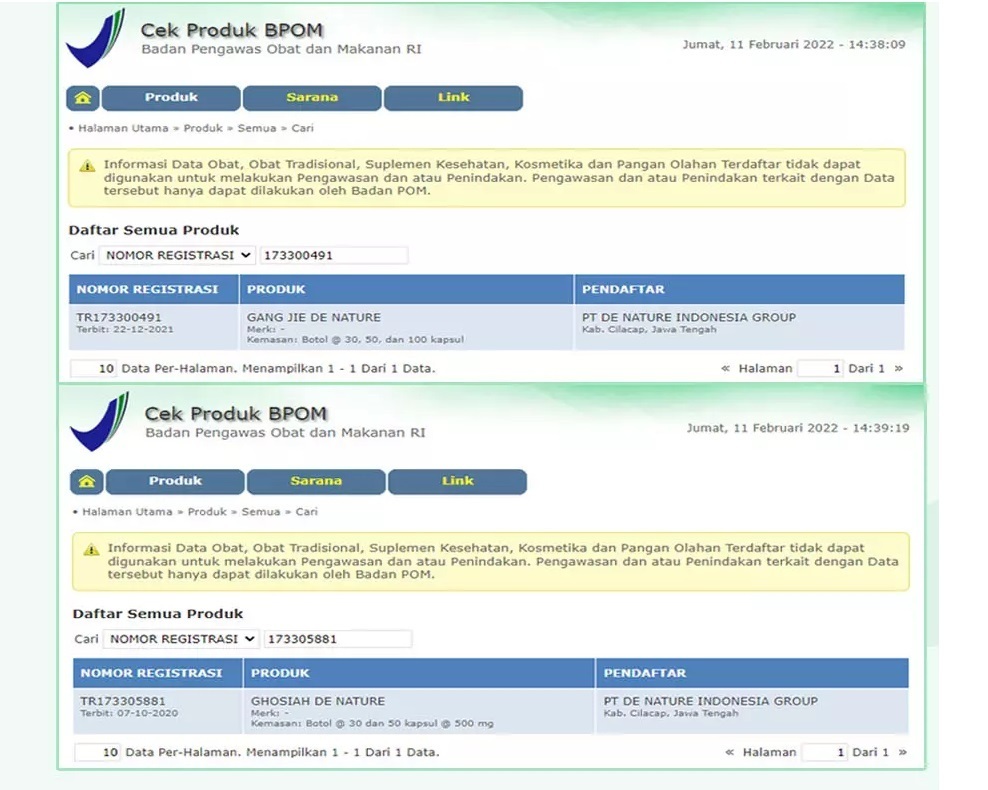Click Semua breadcrumb in the bottom panel
The width and height of the screenshot is (988, 790).
tap(261, 512)
